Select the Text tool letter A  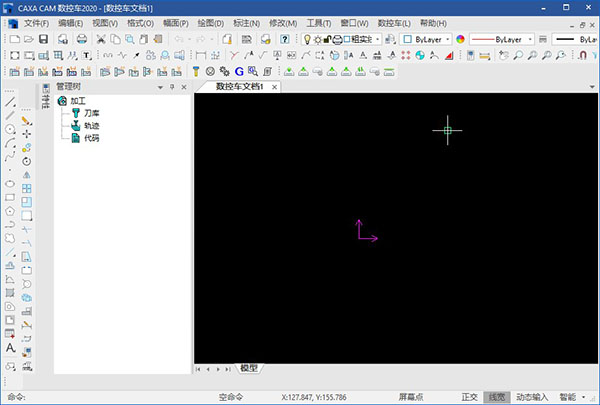coord(10,348)
